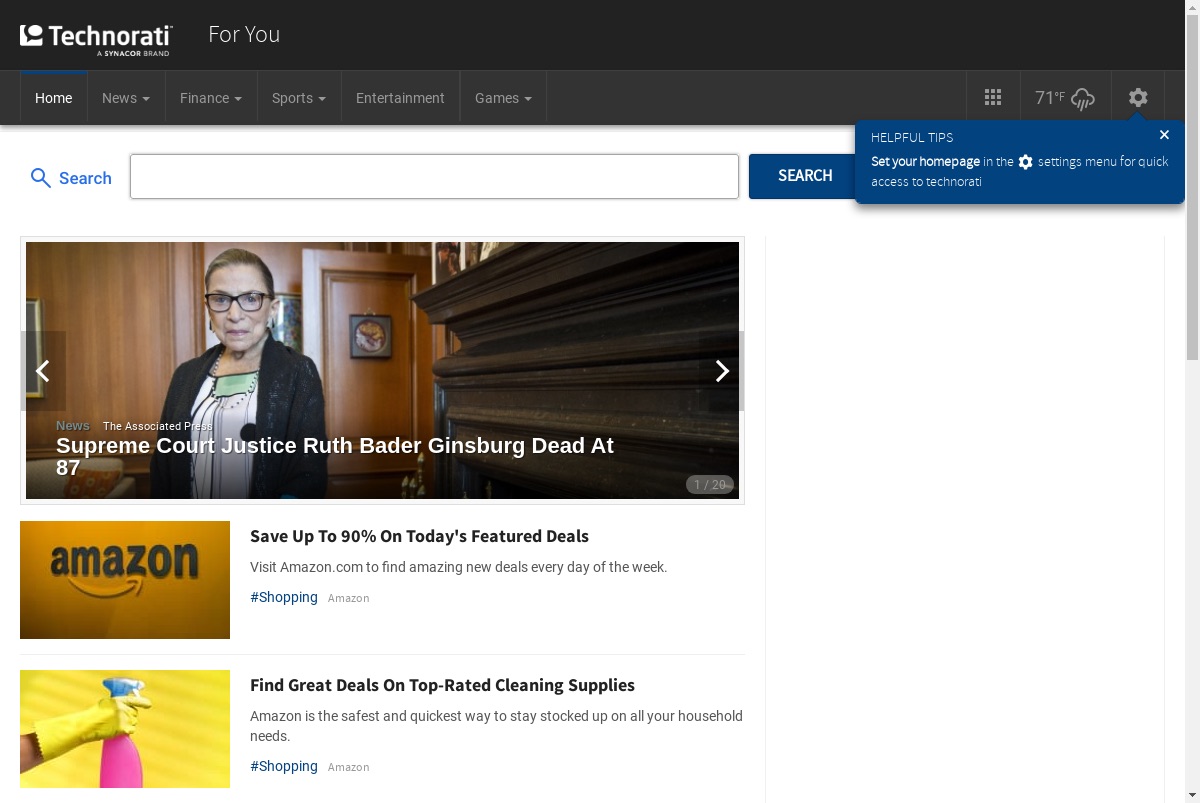Click Set your homepage tip text

pyautogui.click(x=925, y=161)
